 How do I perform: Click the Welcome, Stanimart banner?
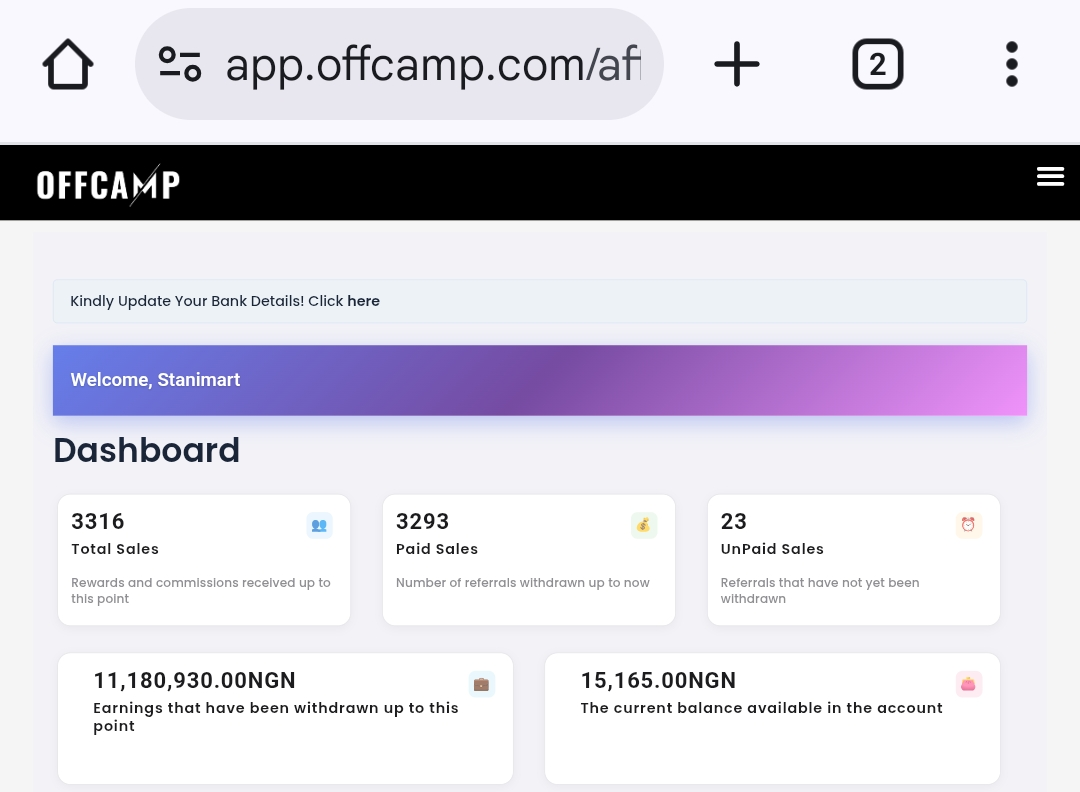[x=540, y=380]
